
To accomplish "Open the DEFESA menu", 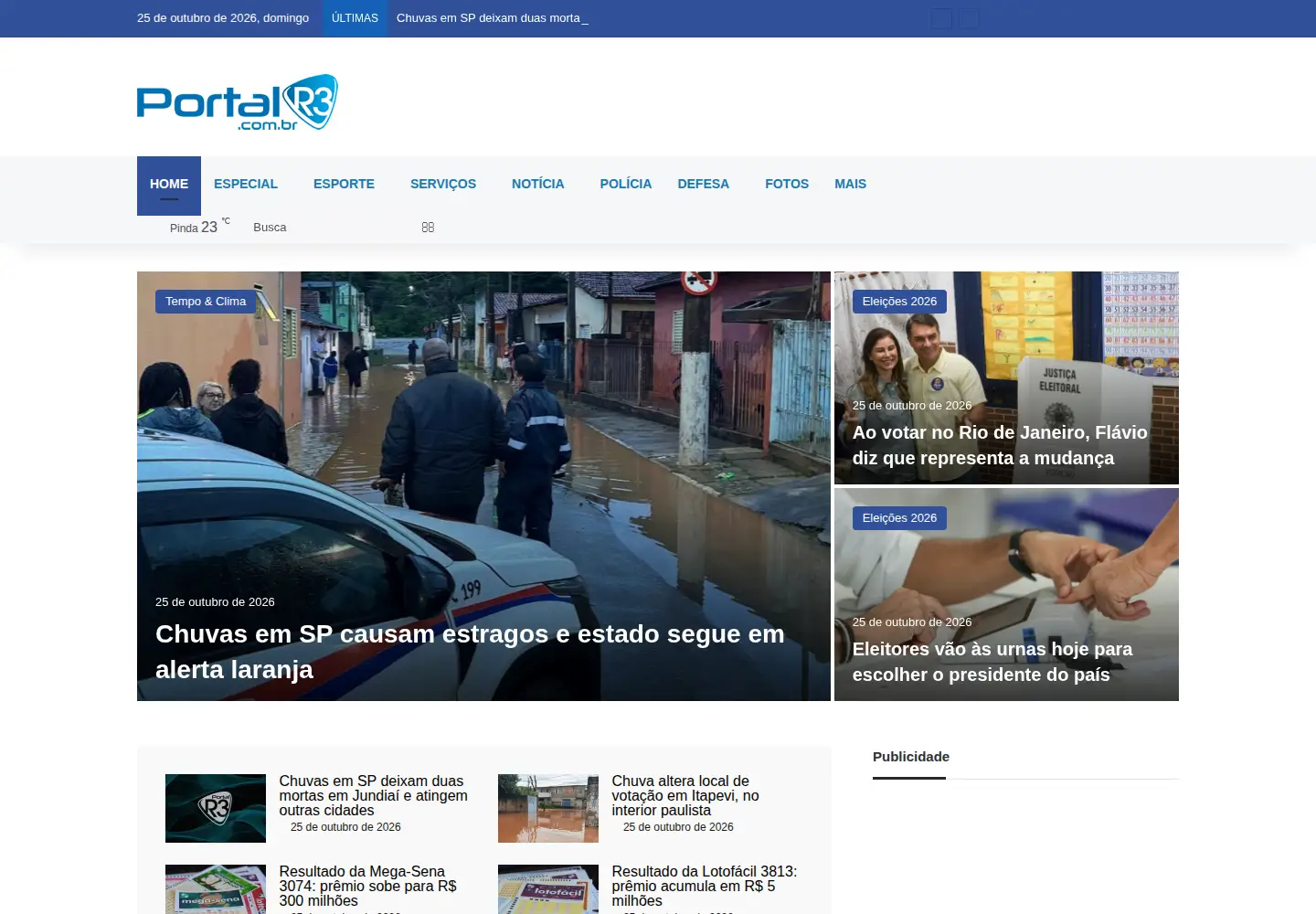I will tap(704, 184).
